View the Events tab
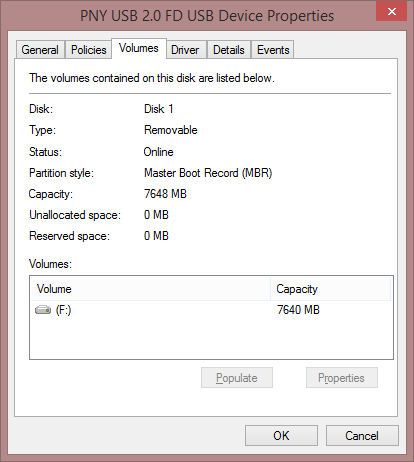Viewport: 414px width, 462px height. (x=273, y=50)
